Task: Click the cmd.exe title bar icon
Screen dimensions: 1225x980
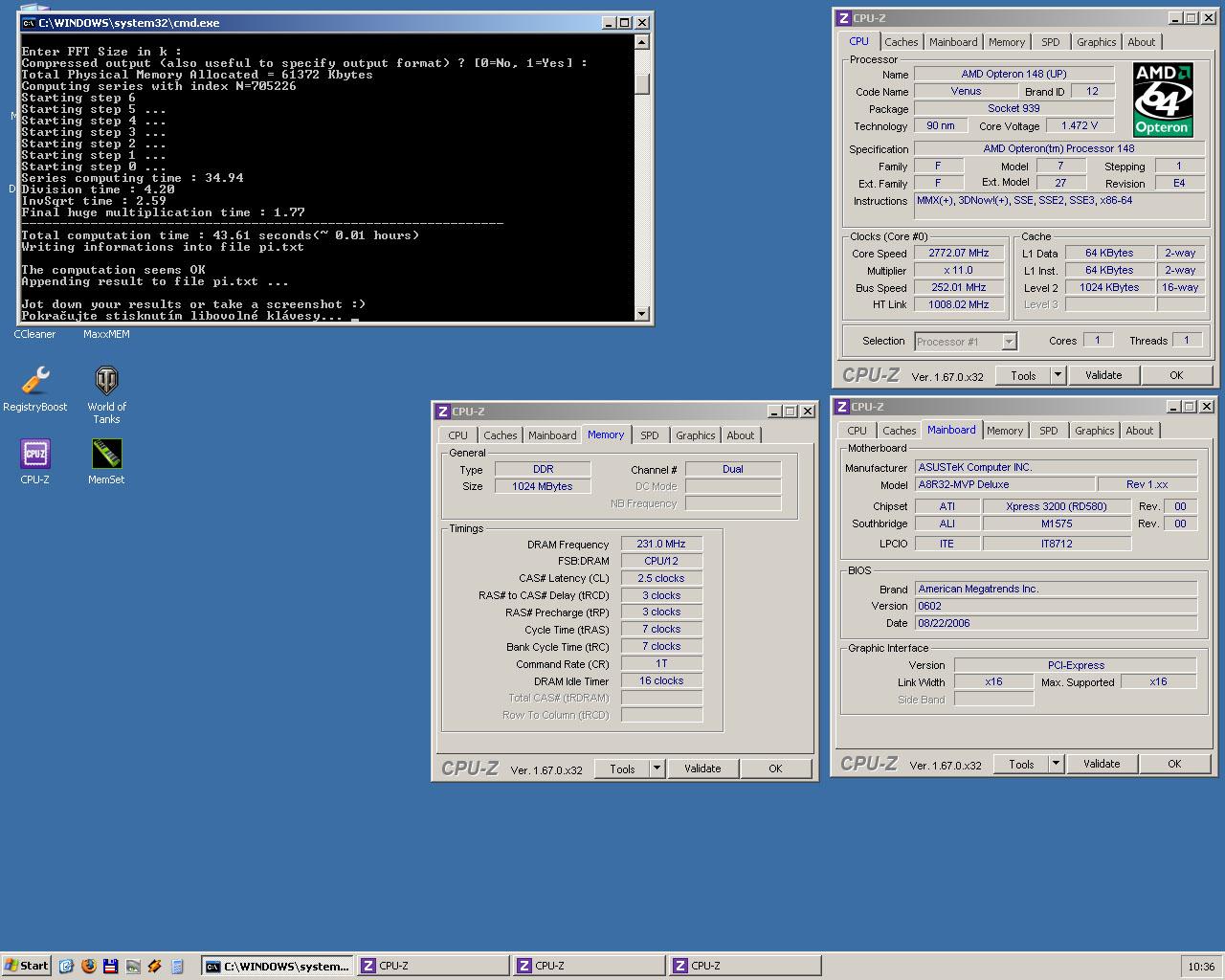Action: (29, 22)
